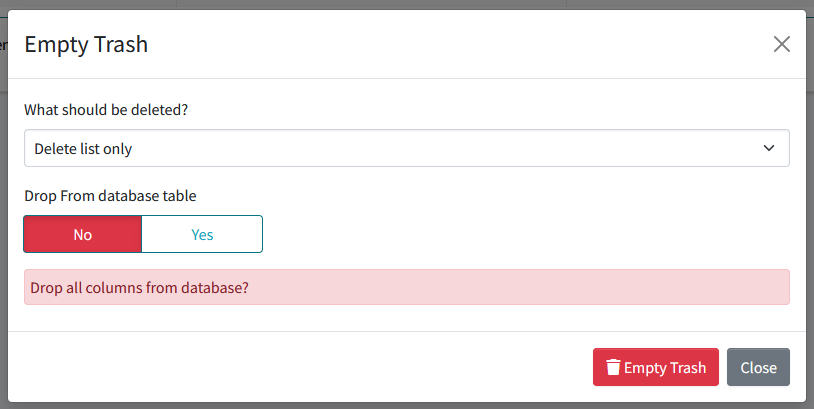The height and width of the screenshot is (409, 814).
Task: Select No for Drop From database table
Action: (x=83, y=234)
